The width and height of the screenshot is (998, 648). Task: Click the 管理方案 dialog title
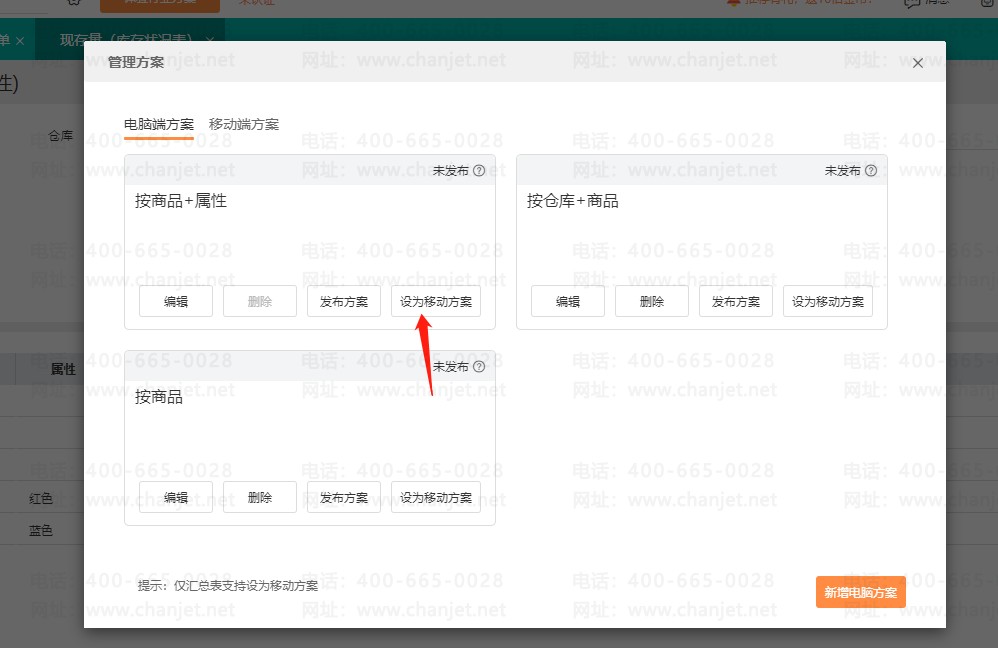(136, 62)
